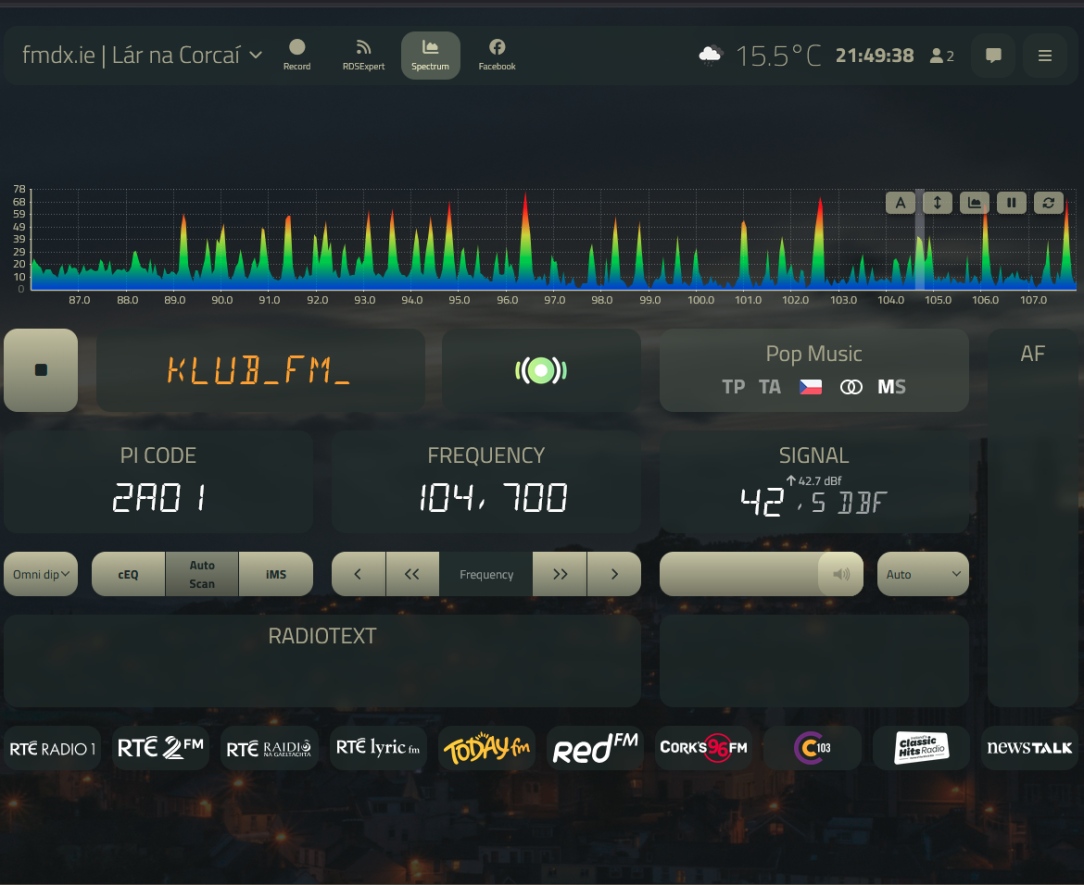Click the clock time 21:49:38
Viewport: 1084px width, 885px height.
[x=875, y=56]
